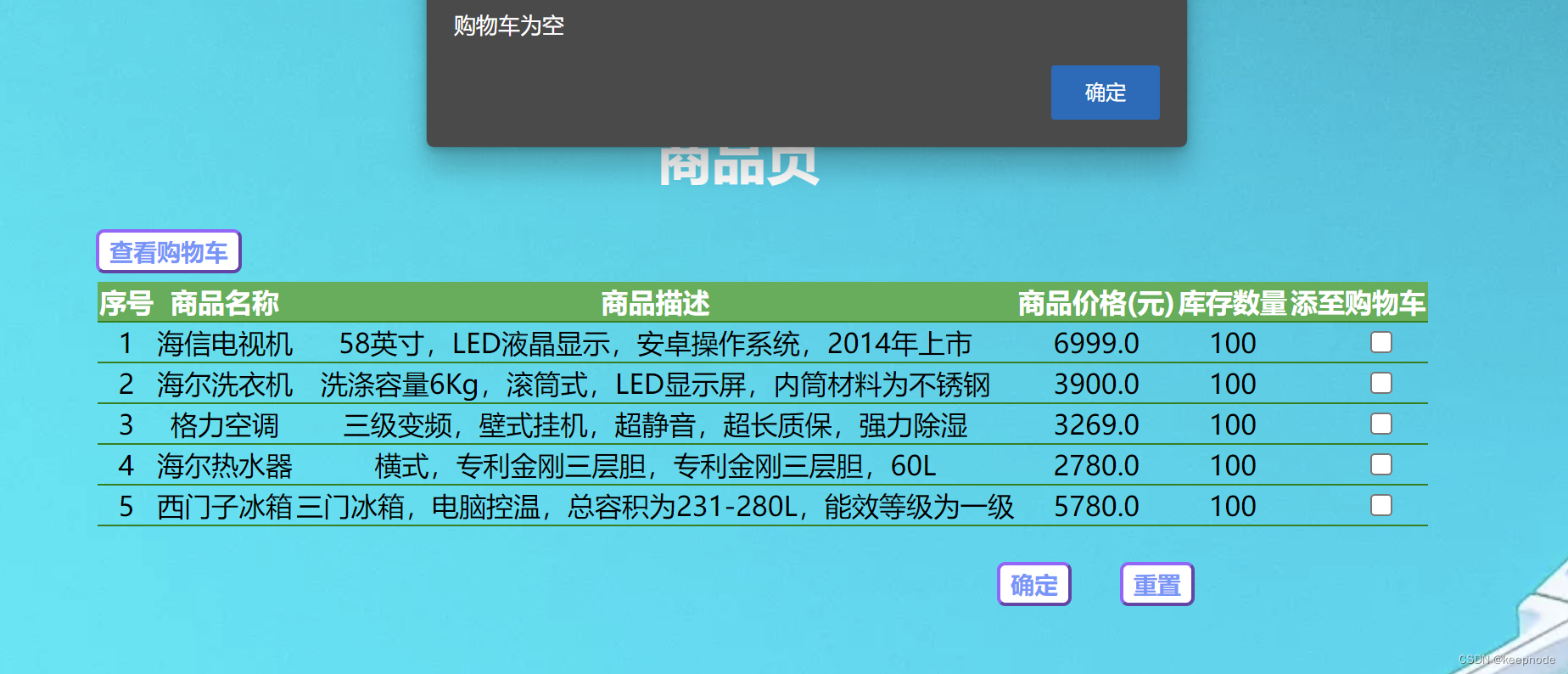
Task: Click the 购物车为空 alert message text
Action: pyautogui.click(x=509, y=25)
